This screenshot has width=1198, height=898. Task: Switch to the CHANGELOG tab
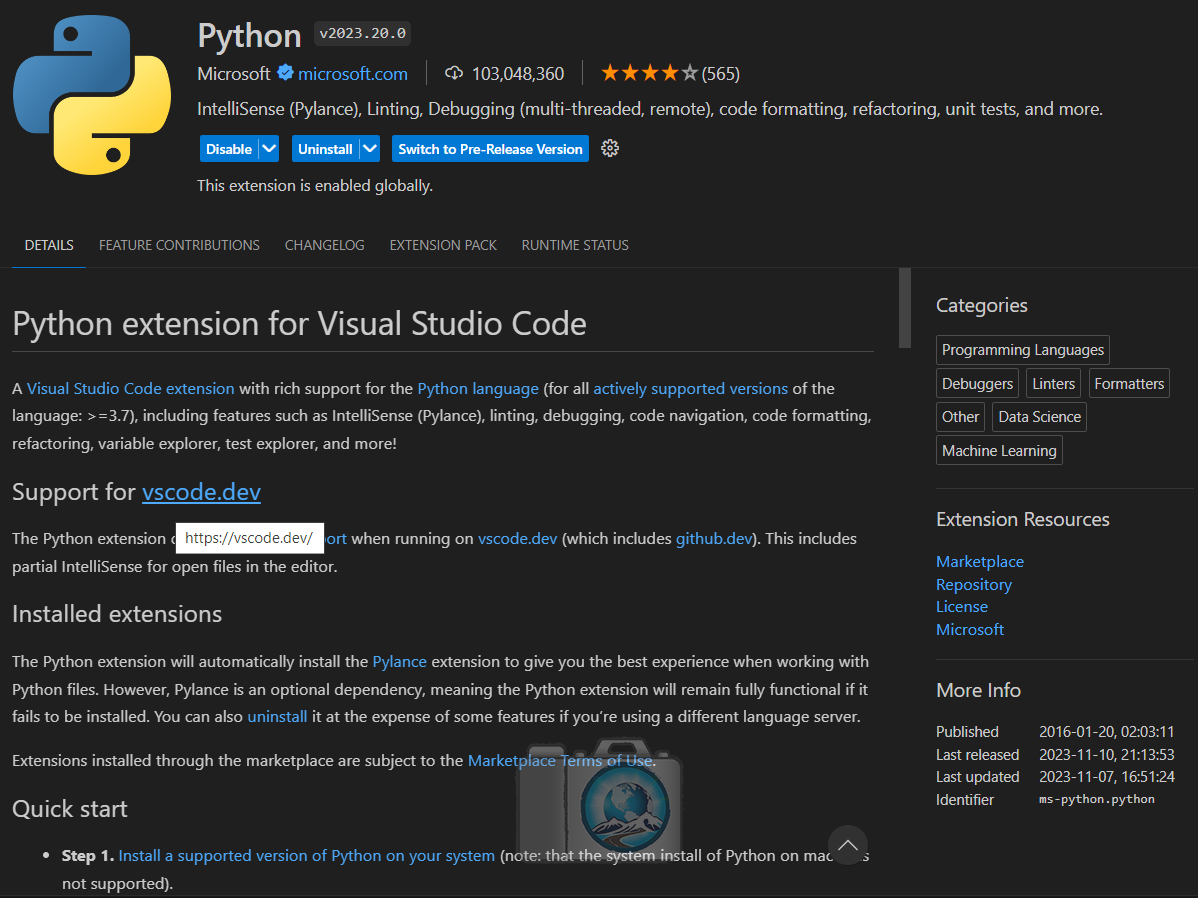point(324,245)
